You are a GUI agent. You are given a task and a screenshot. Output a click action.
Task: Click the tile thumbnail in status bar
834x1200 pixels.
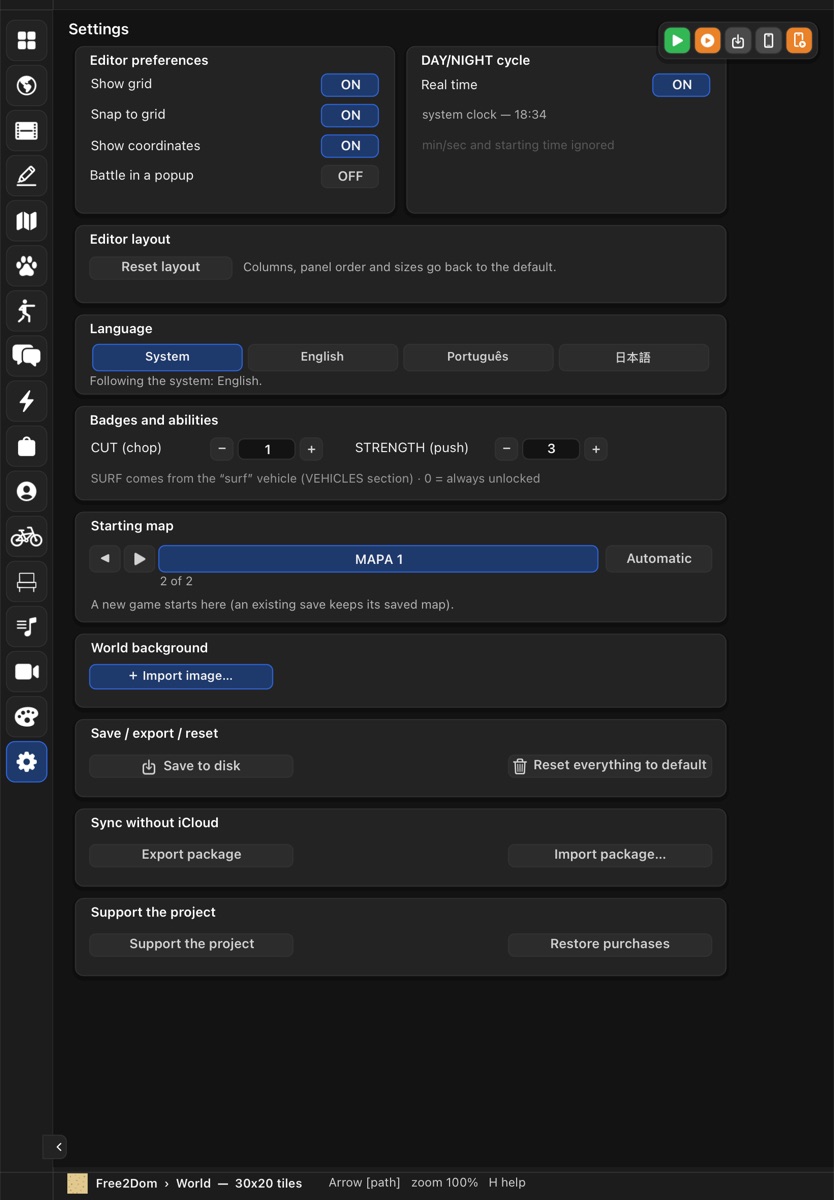pos(77,1183)
